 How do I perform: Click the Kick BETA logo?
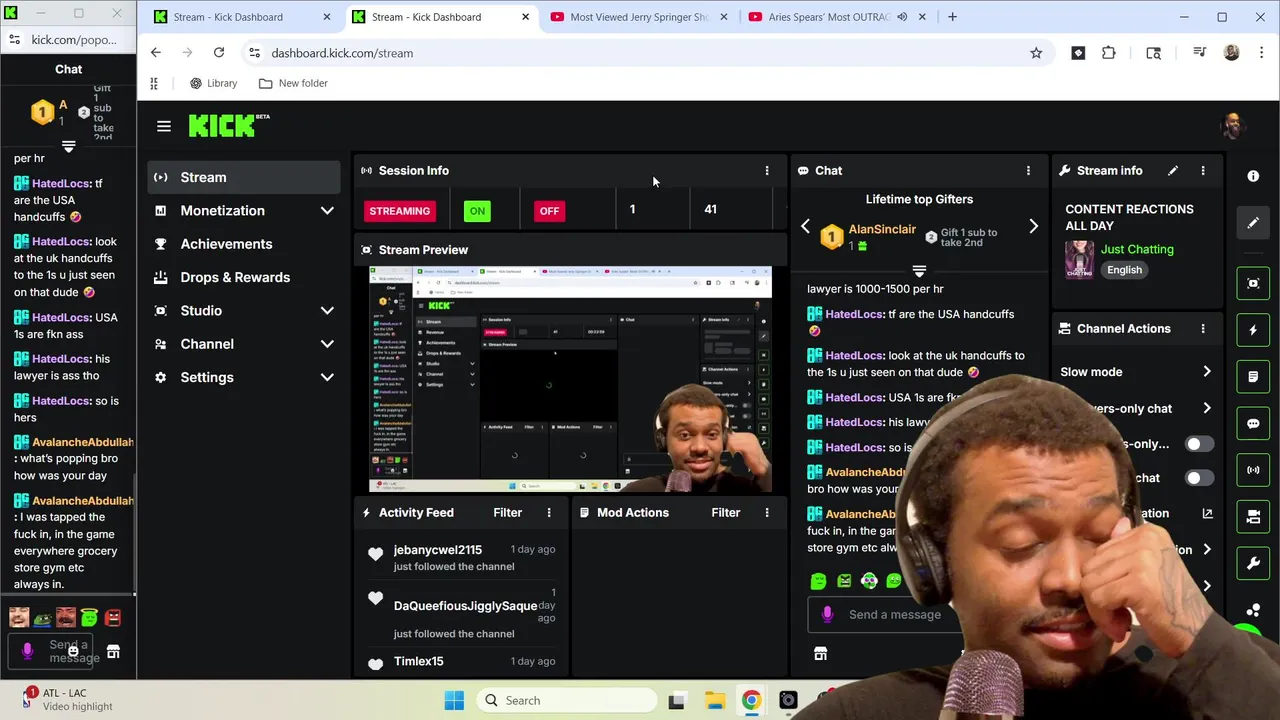coord(229,125)
